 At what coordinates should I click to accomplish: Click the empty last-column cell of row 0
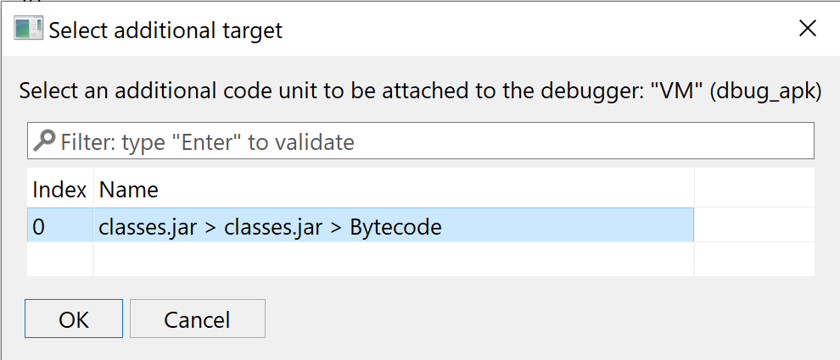754,225
